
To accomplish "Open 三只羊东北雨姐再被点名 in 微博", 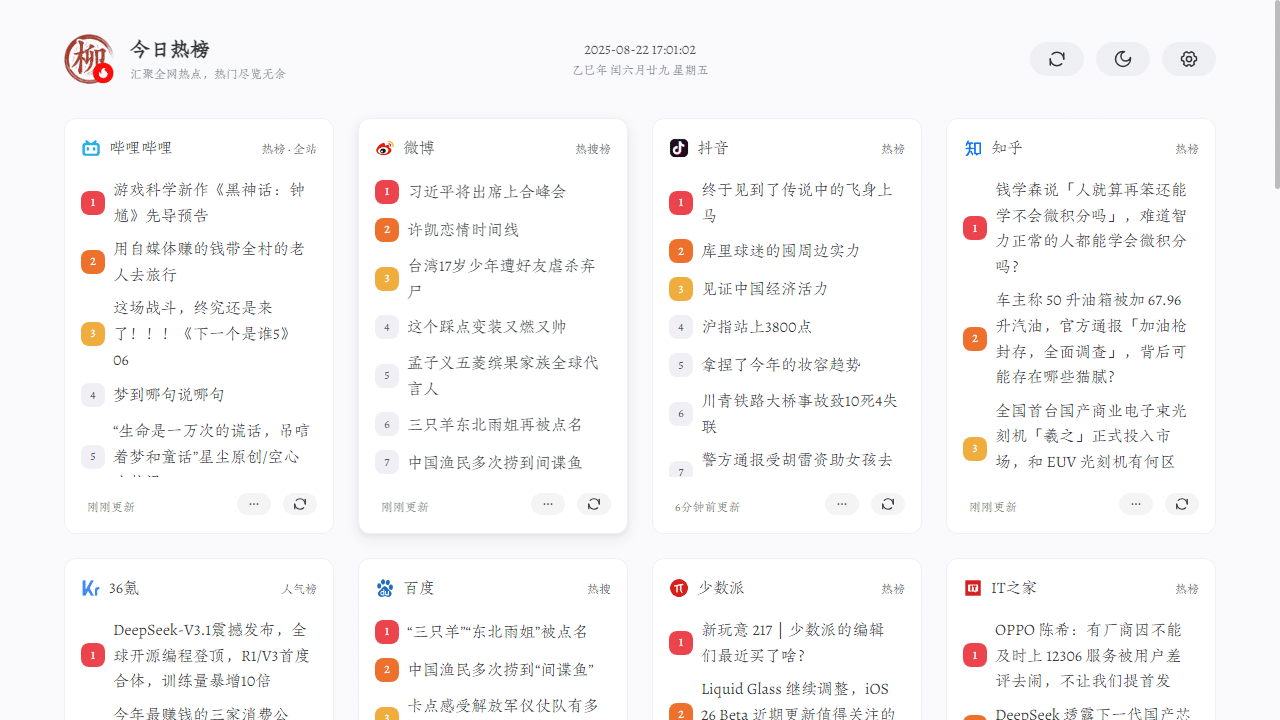I will [x=493, y=425].
